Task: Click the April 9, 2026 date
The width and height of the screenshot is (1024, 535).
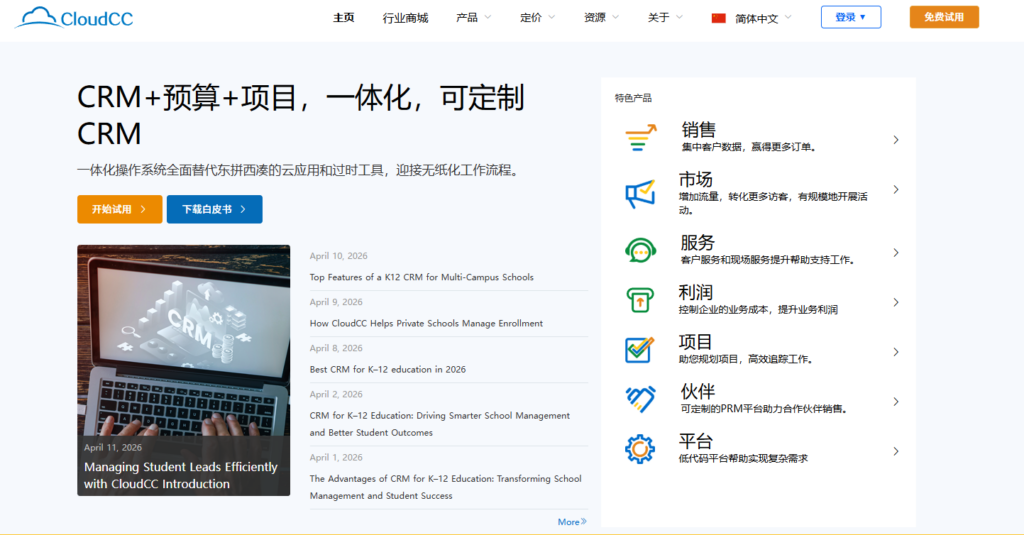Action: click(336, 302)
